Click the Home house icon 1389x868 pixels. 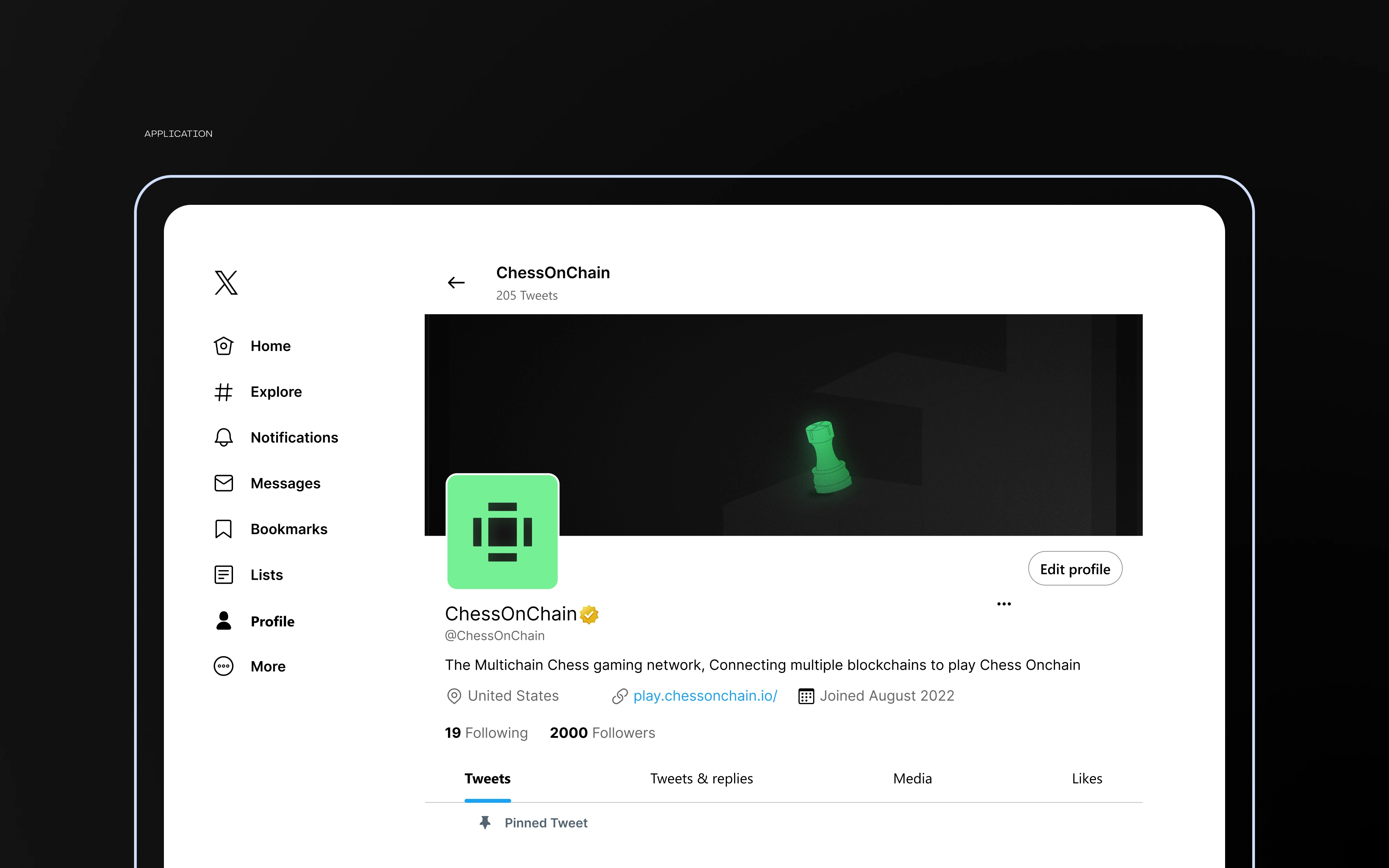(x=223, y=345)
